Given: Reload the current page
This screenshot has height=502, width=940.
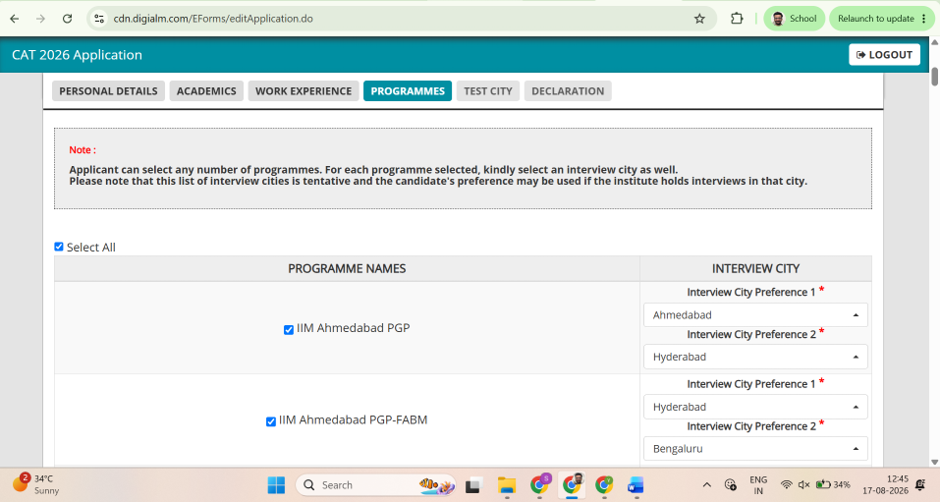Looking at the screenshot, I should pyautogui.click(x=67, y=19).
